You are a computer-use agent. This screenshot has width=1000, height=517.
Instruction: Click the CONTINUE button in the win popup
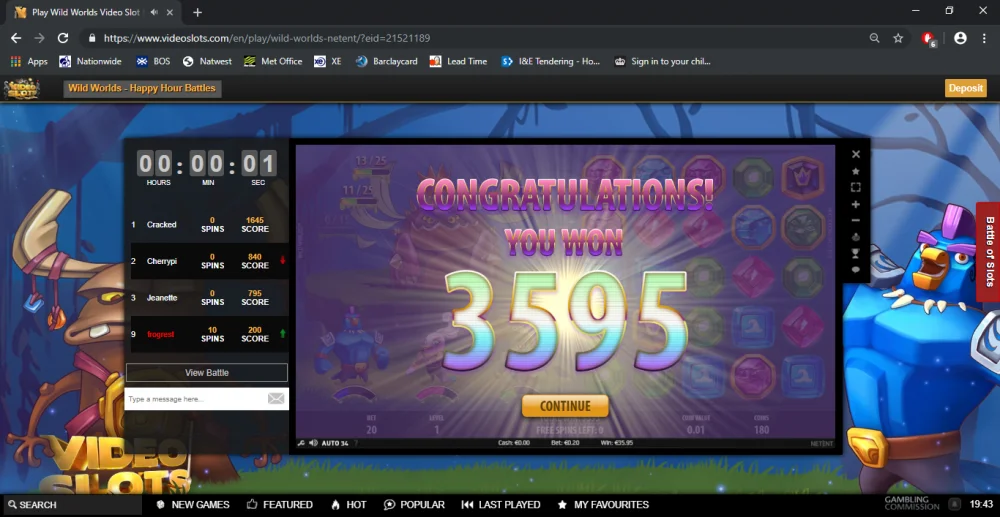pyautogui.click(x=565, y=406)
